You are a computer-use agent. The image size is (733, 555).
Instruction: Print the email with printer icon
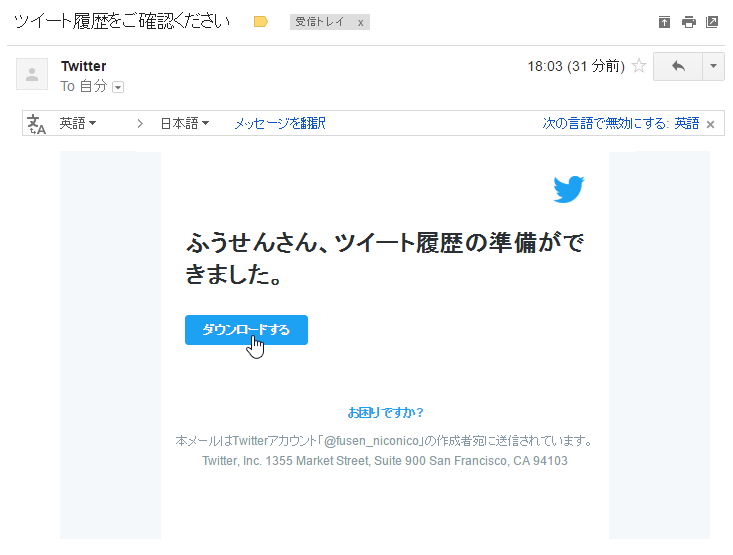click(x=689, y=22)
